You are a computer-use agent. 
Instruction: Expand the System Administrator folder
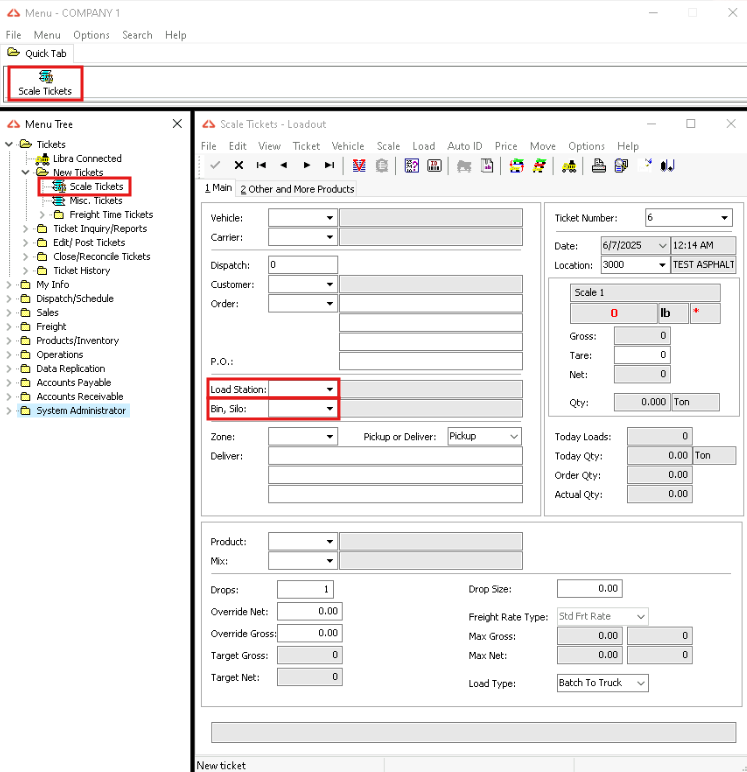coord(9,411)
